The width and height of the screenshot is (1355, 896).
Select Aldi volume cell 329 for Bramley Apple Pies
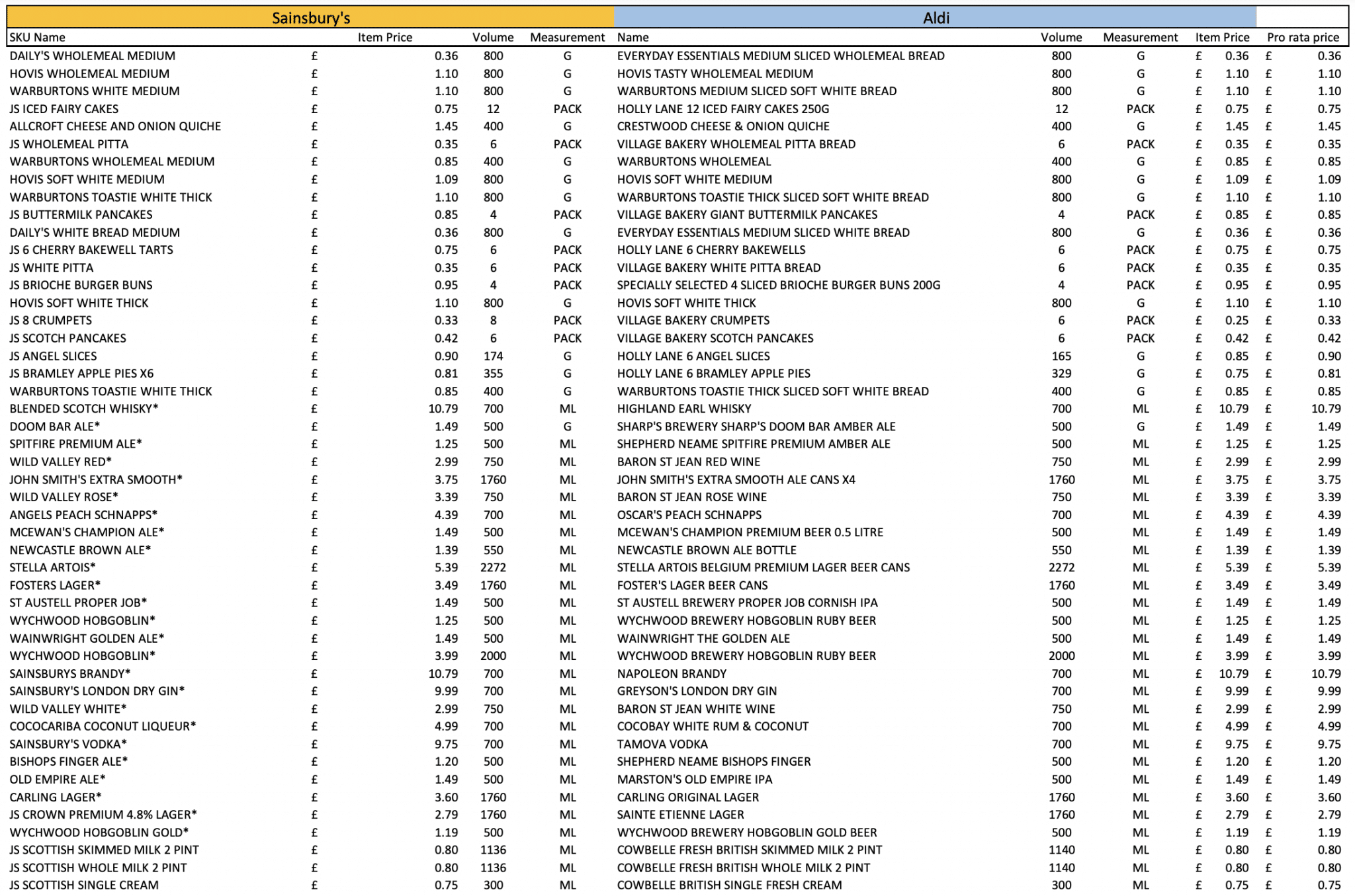[1061, 374]
